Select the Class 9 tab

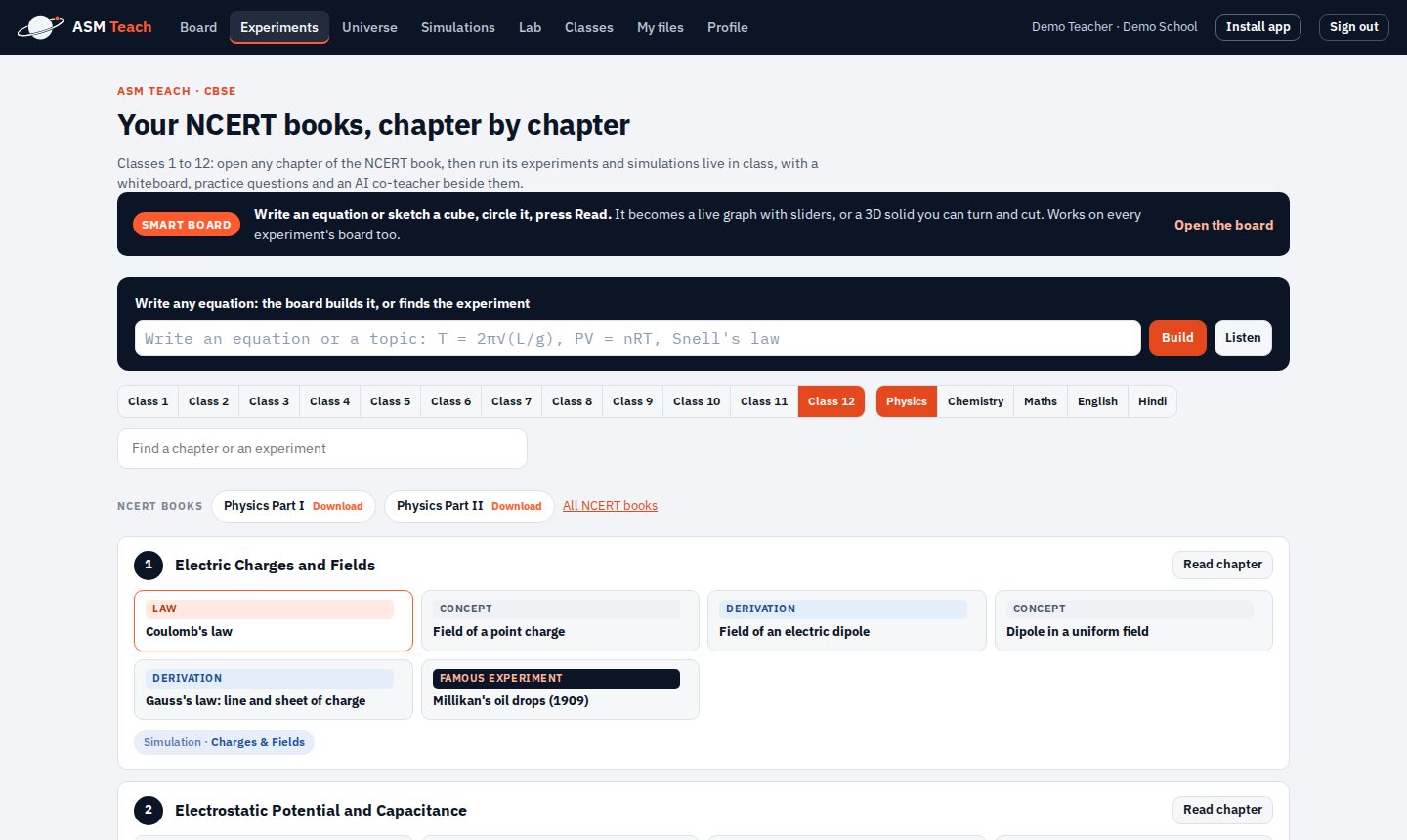(x=633, y=401)
